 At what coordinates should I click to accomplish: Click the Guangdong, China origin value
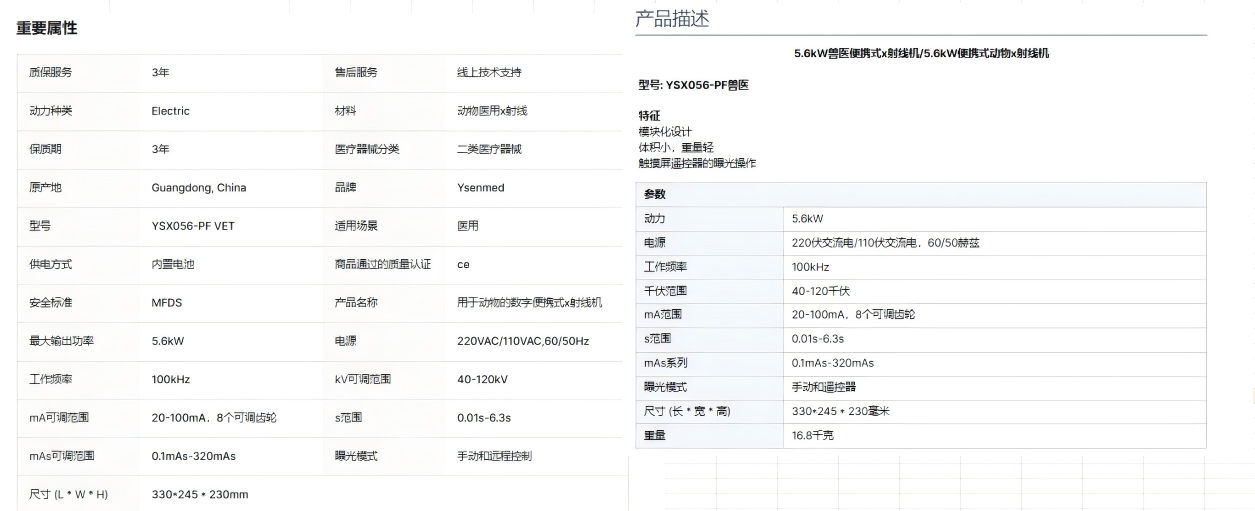coord(199,187)
